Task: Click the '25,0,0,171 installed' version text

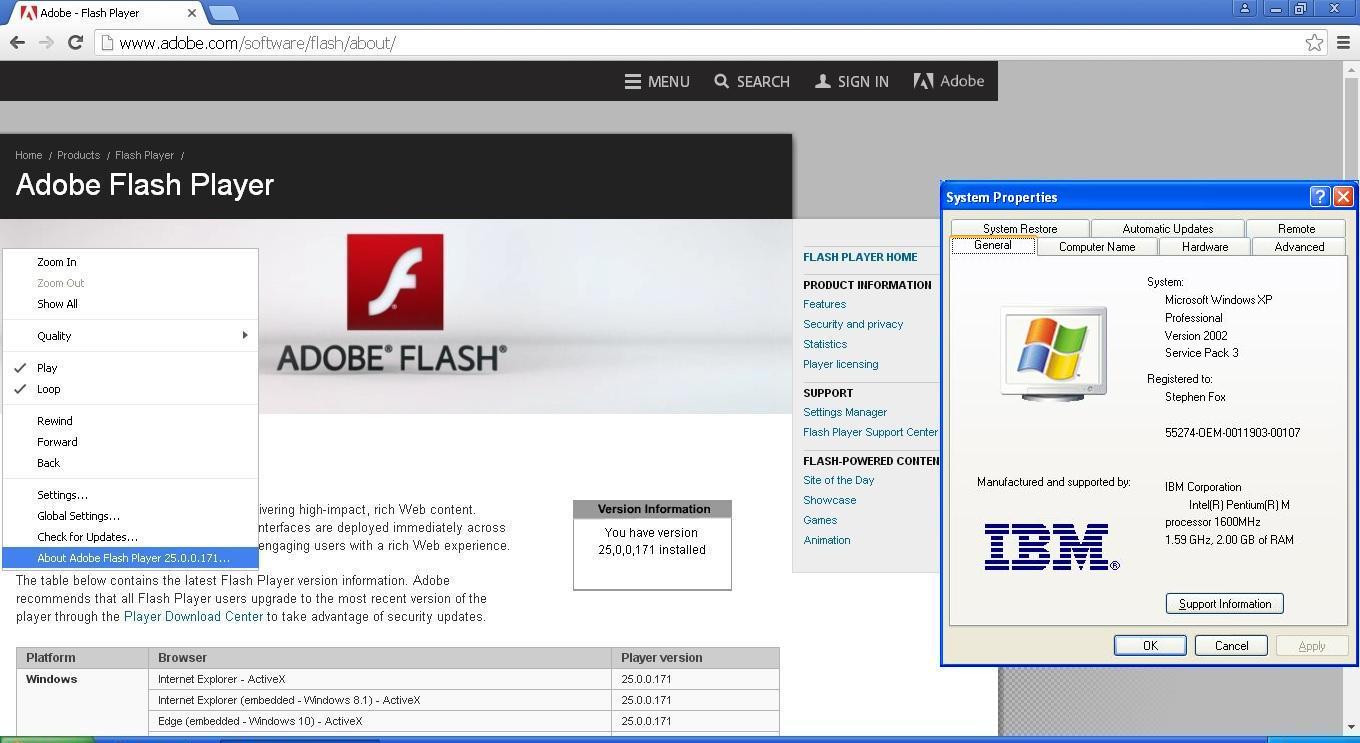Action: 652,550
